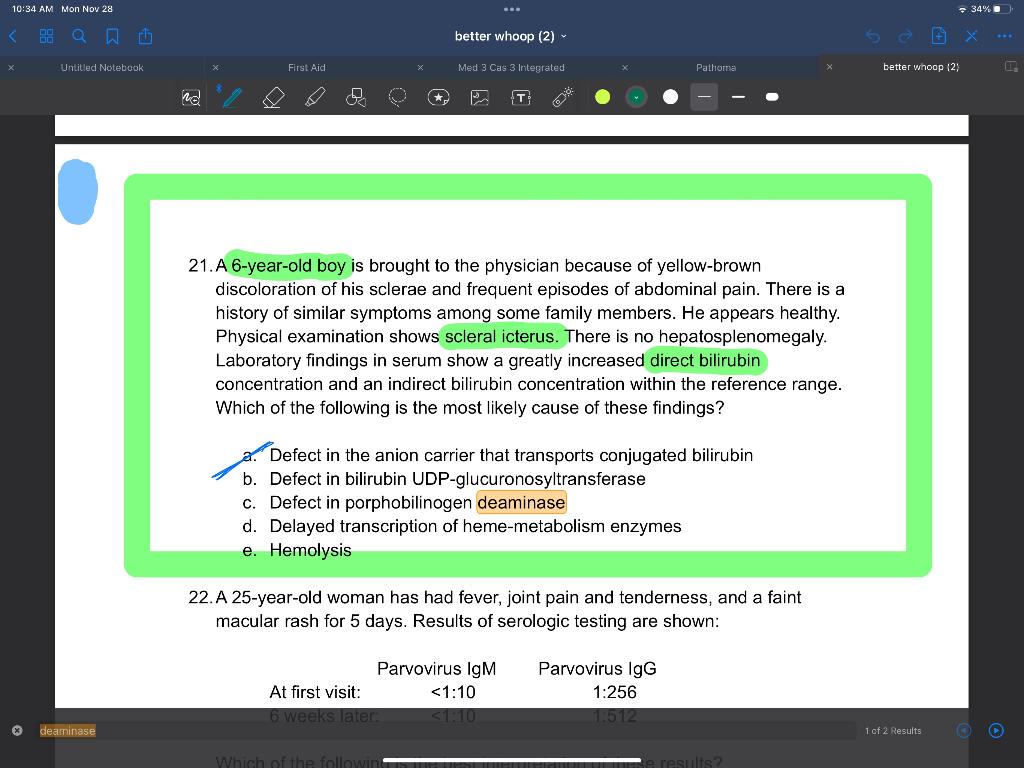Select the Text box tool
Image resolution: width=1024 pixels, height=768 pixels.
(520, 98)
